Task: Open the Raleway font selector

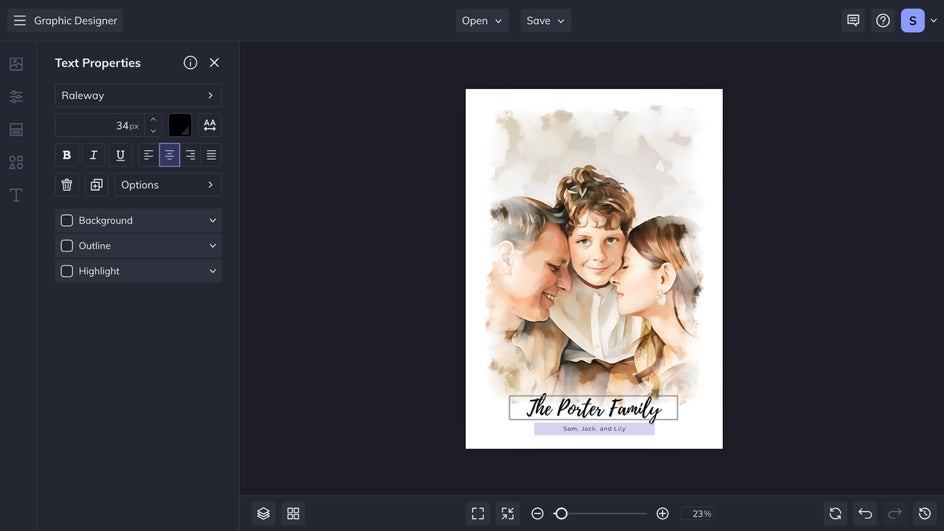Action: pyautogui.click(x=138, y=95)
